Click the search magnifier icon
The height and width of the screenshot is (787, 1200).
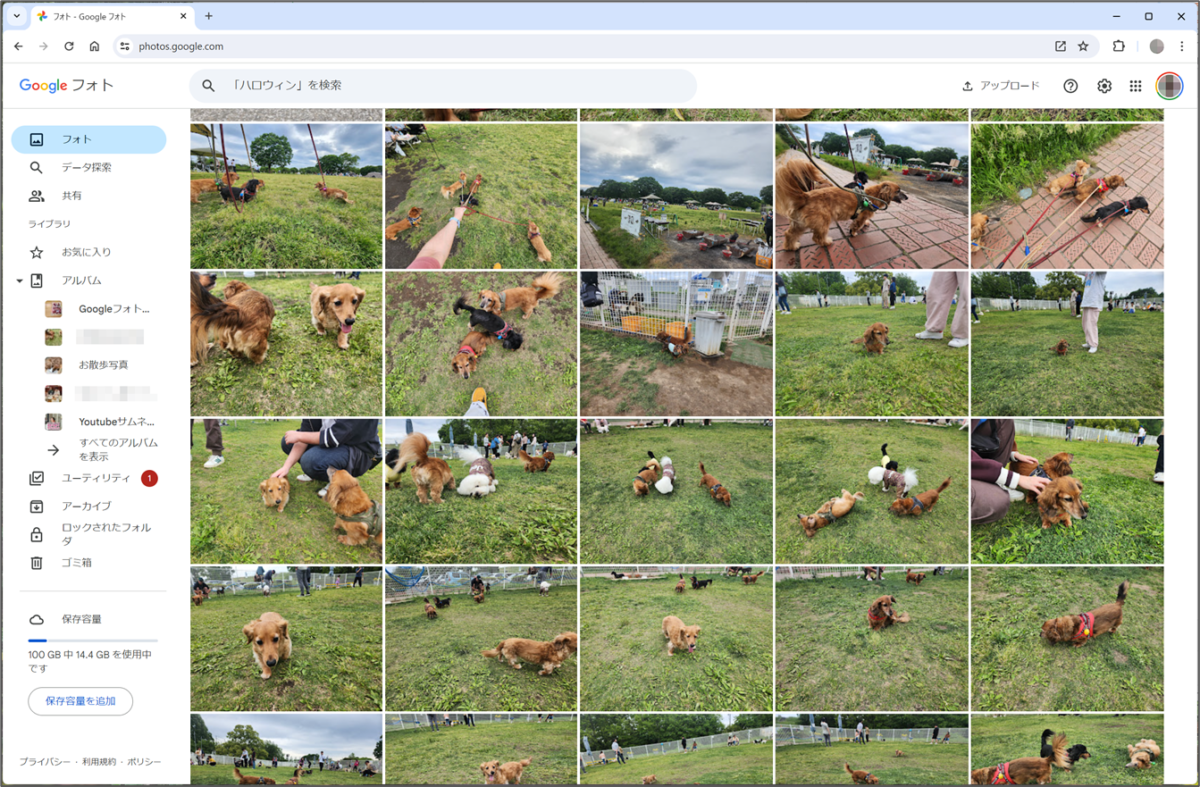tap(208, 86)
